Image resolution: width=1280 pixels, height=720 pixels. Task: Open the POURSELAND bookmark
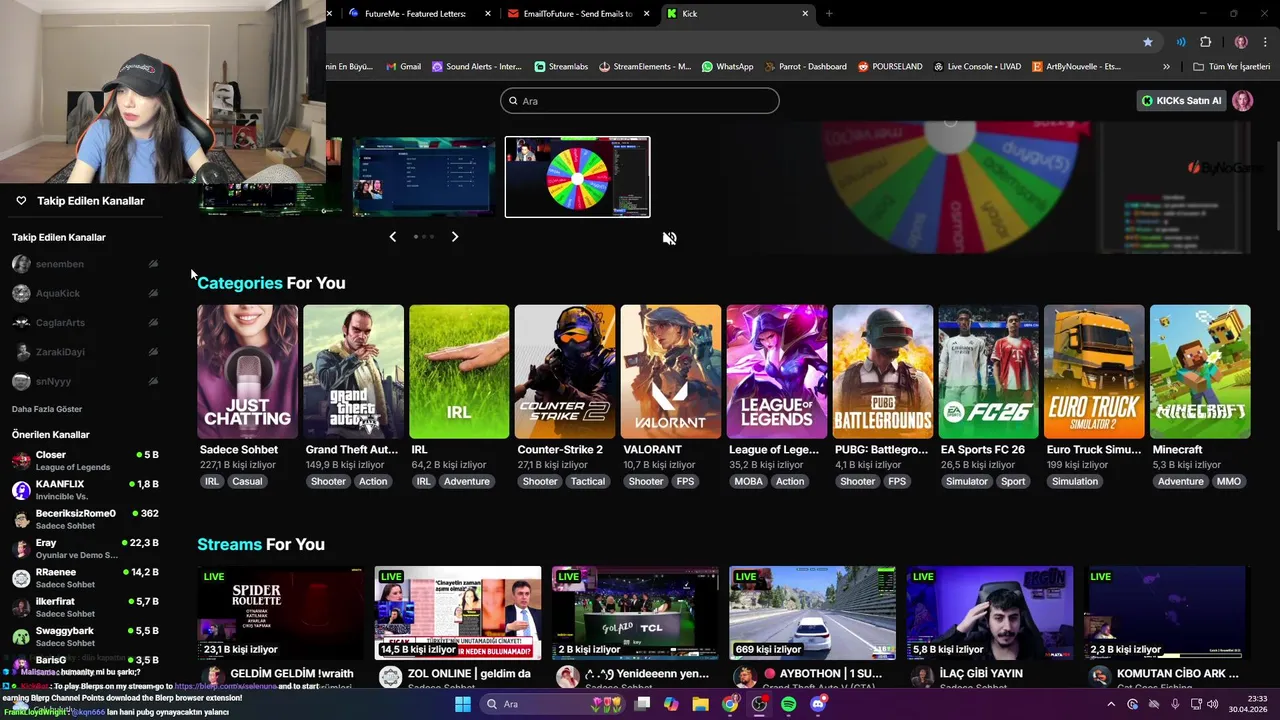890,66
